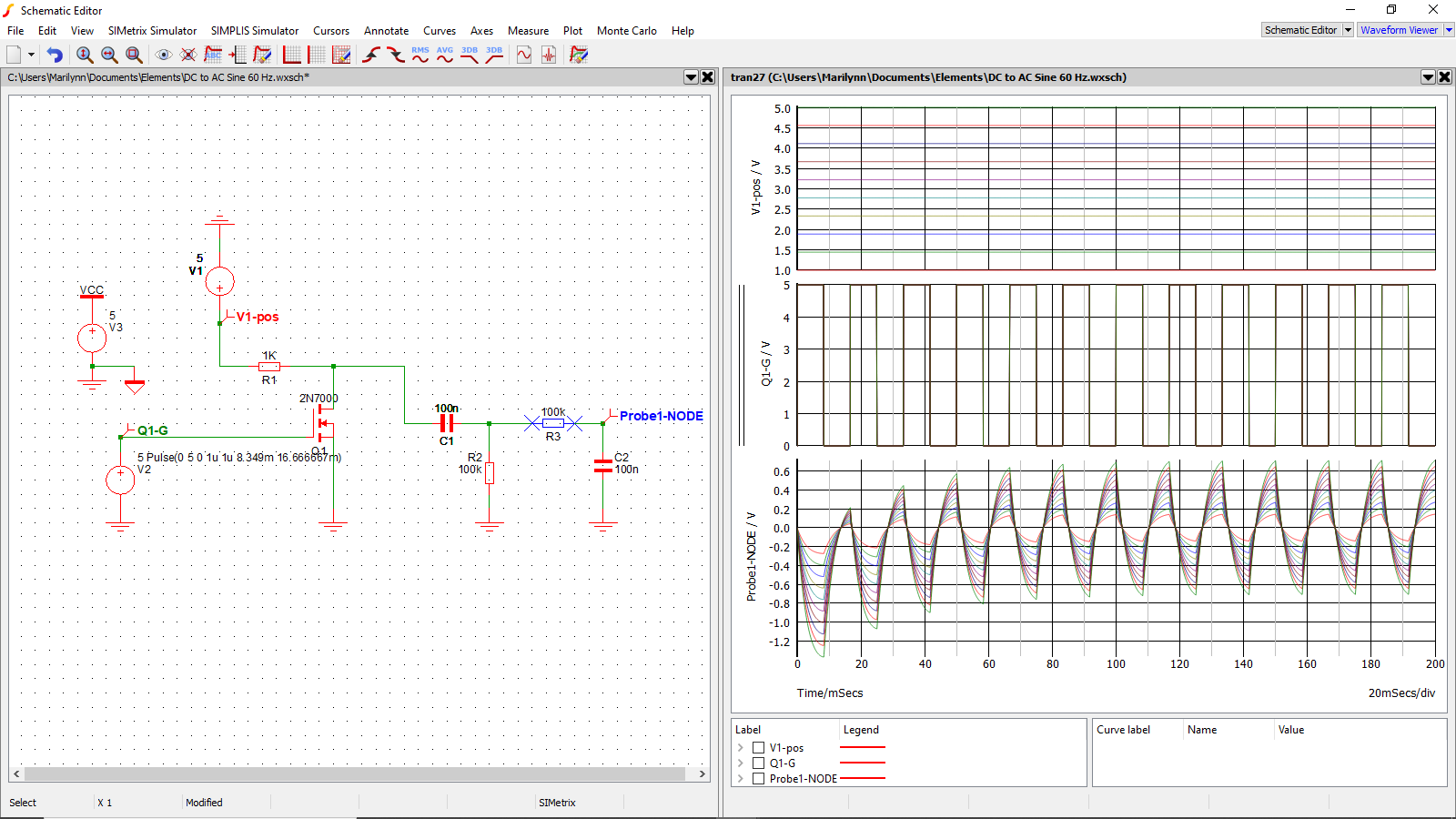Expand the Q1-G legend row

pos(741,763)
